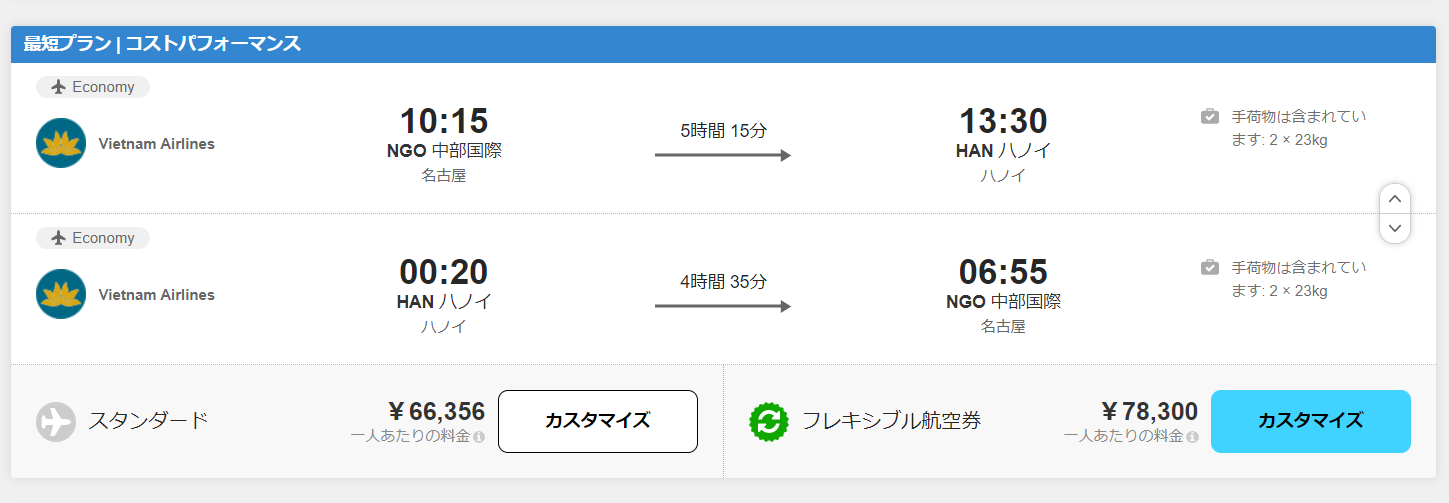Click the 13:30 HAN arrival time
Image resolution: width=1449 pixels, height=503 pixels.
tap(1003, 121)
